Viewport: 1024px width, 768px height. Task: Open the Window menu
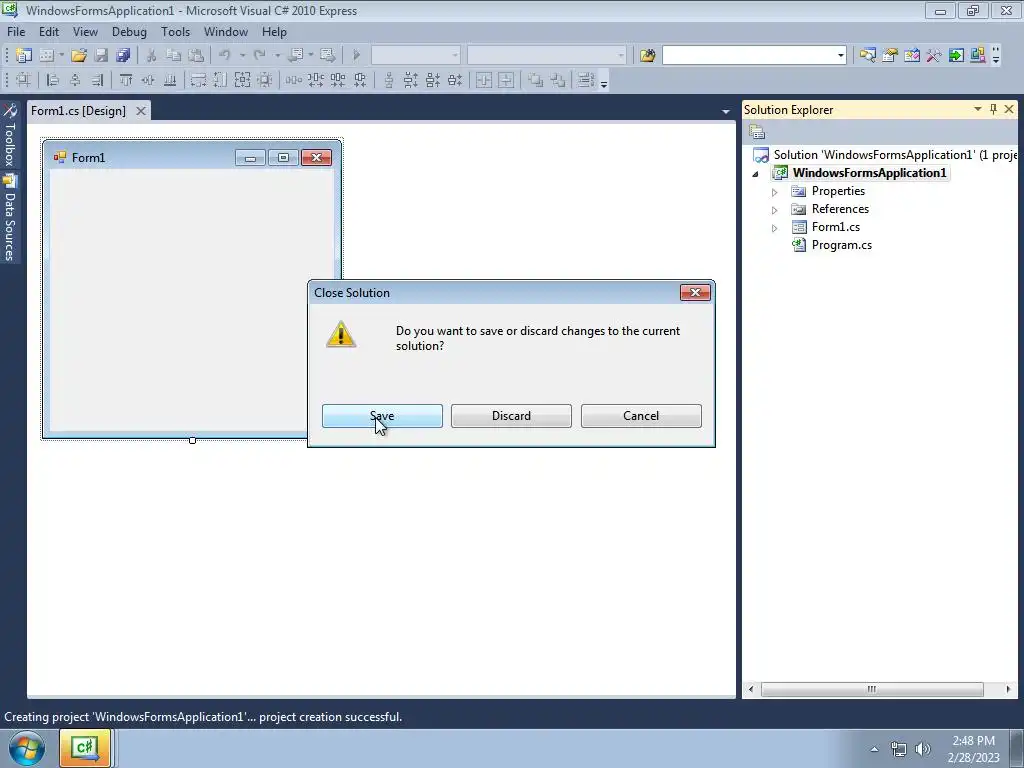click(x=226, y=31)
